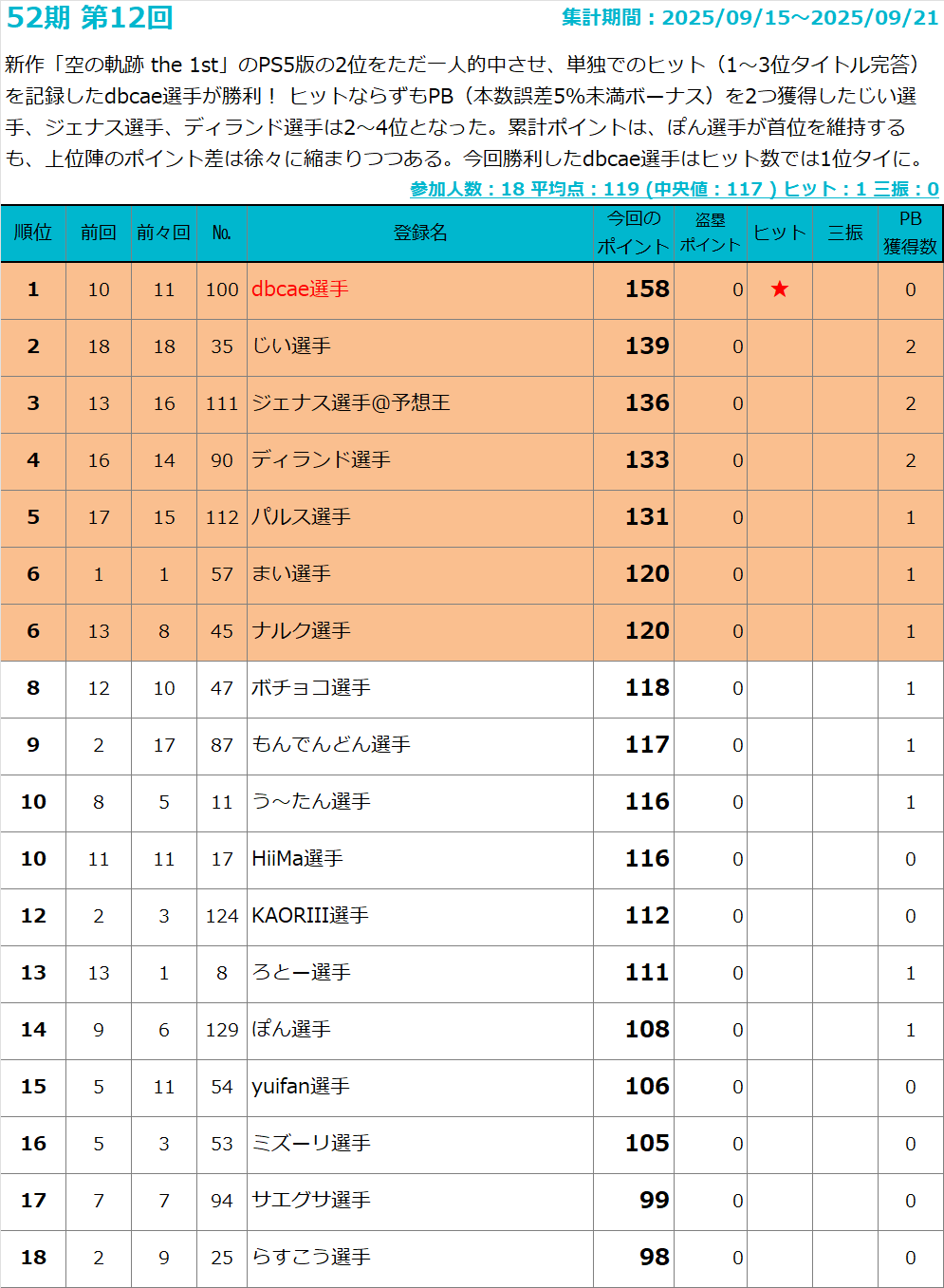Open the participant statistics summary link

click(x=674, y=189)
